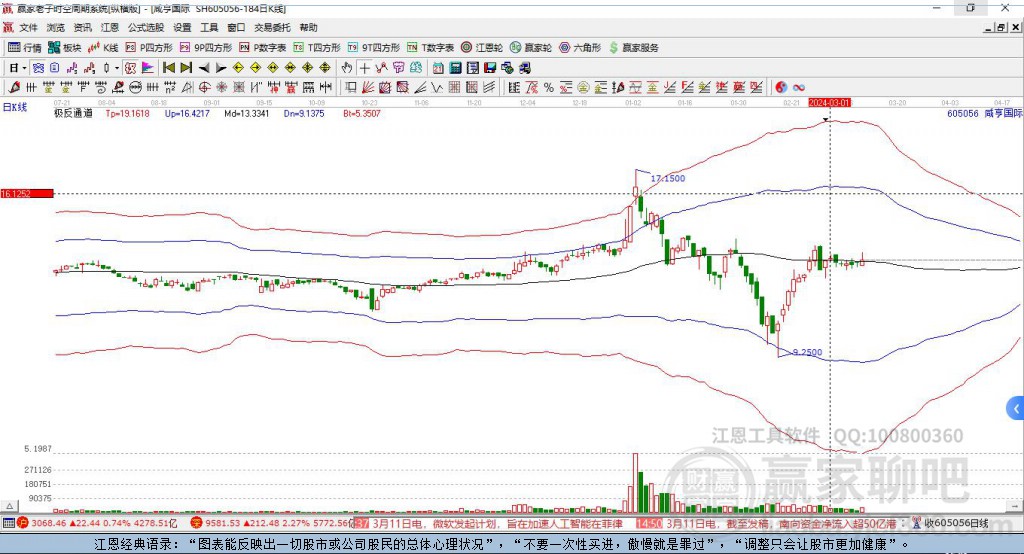The width and height of the screenshot is (1024, 554).
Task: Open the 交易委托 menu
Action: 272,27
